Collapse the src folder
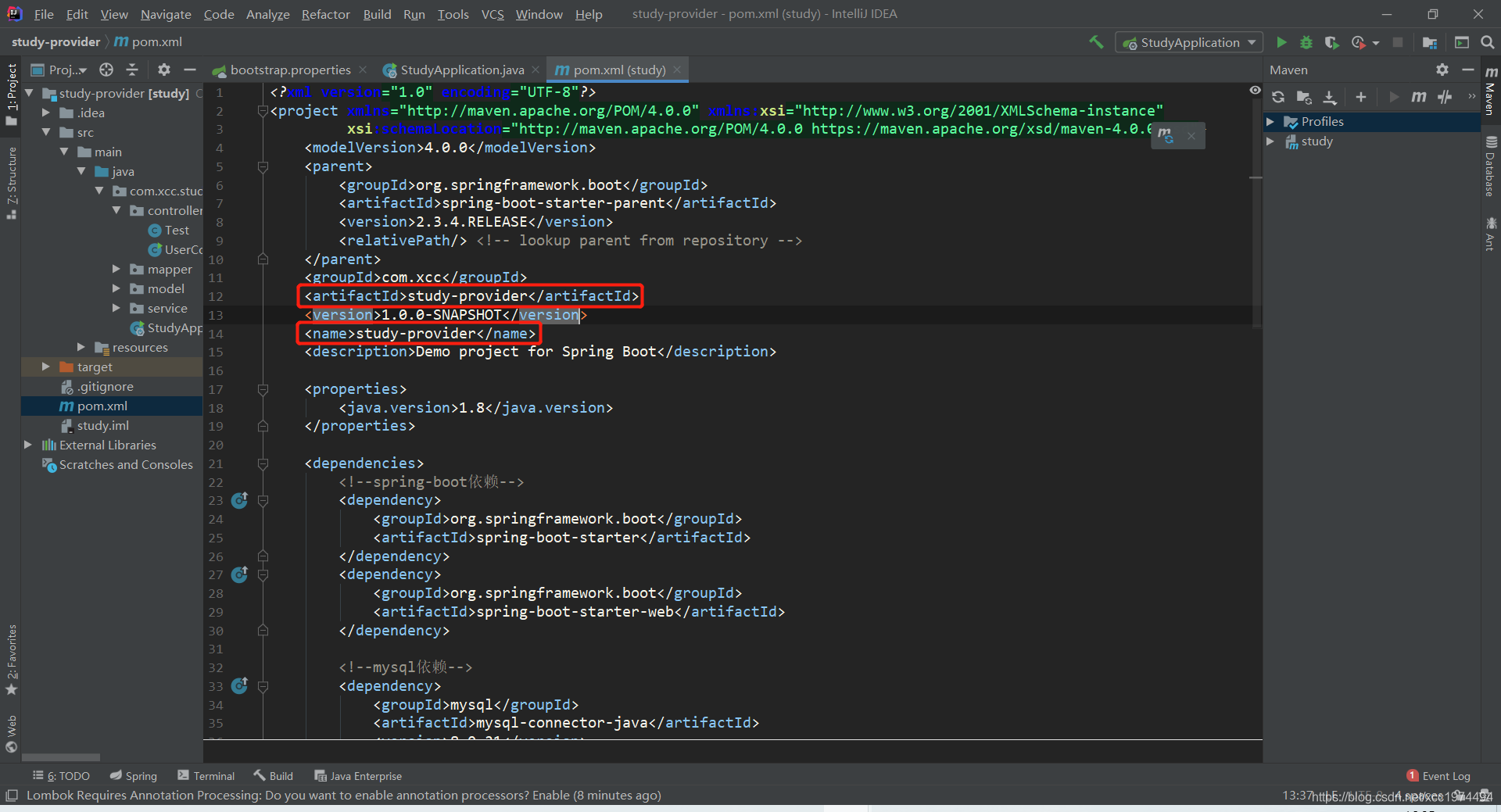Viewport: 1501px width, 812px height. click(46, 132)
